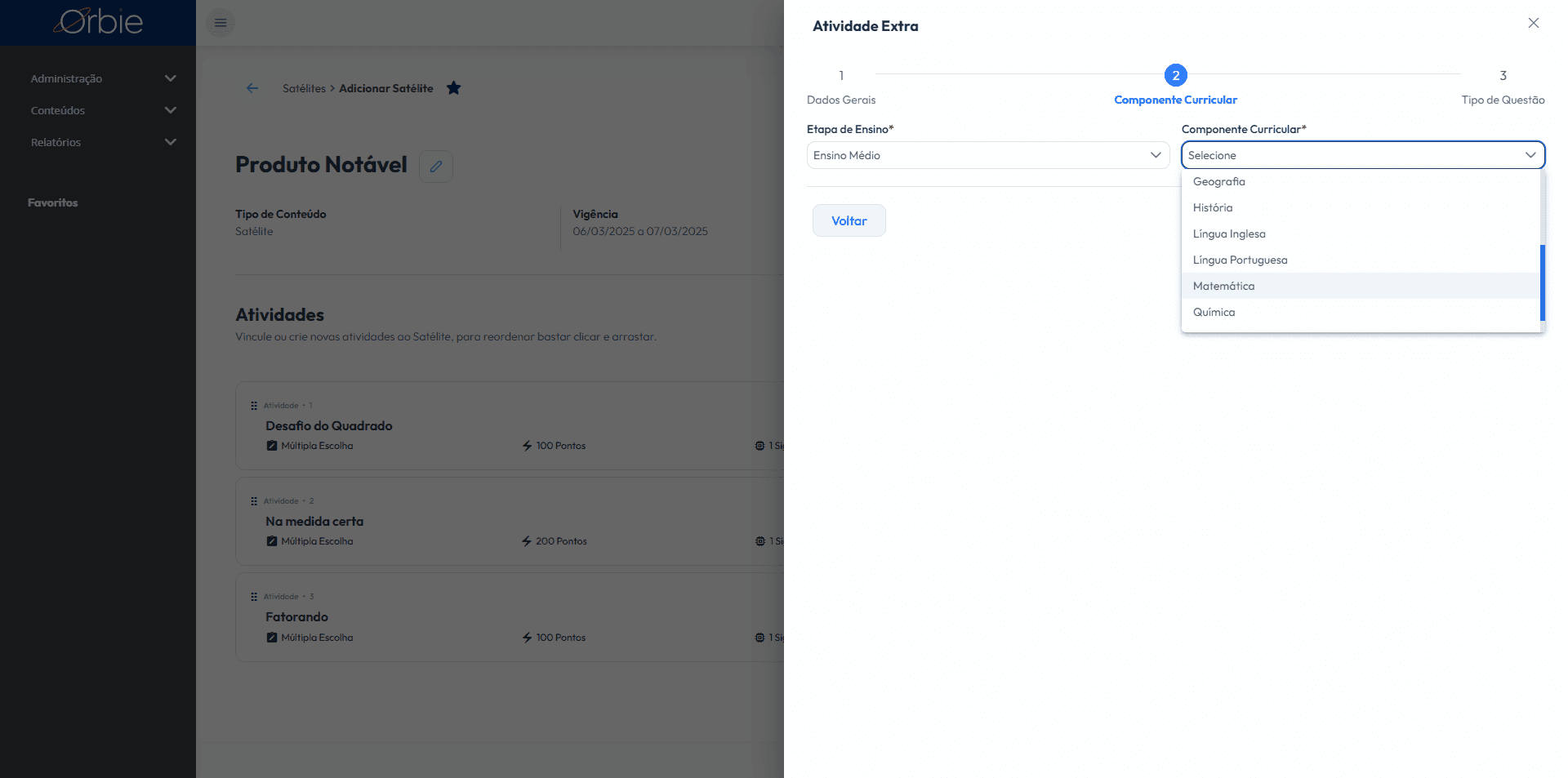This screenshot has width=1568, height=778.
Task: Select step 2 Componente Curricular
Action: click(x=1175, y=86)
